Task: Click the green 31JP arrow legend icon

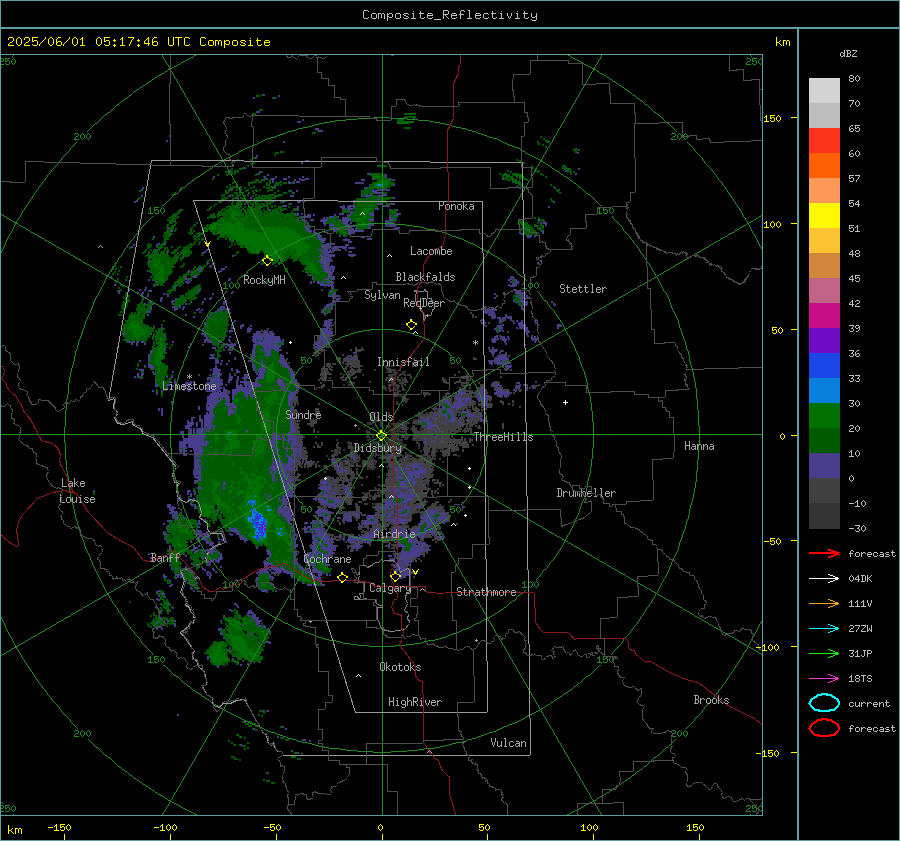Action: 824,653
